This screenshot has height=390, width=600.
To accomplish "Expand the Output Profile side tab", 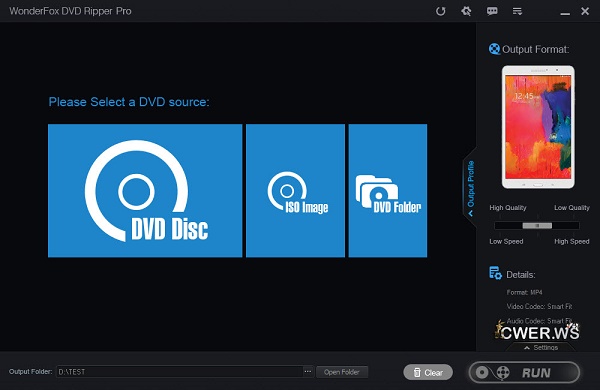I will click(x=470, y=188).
